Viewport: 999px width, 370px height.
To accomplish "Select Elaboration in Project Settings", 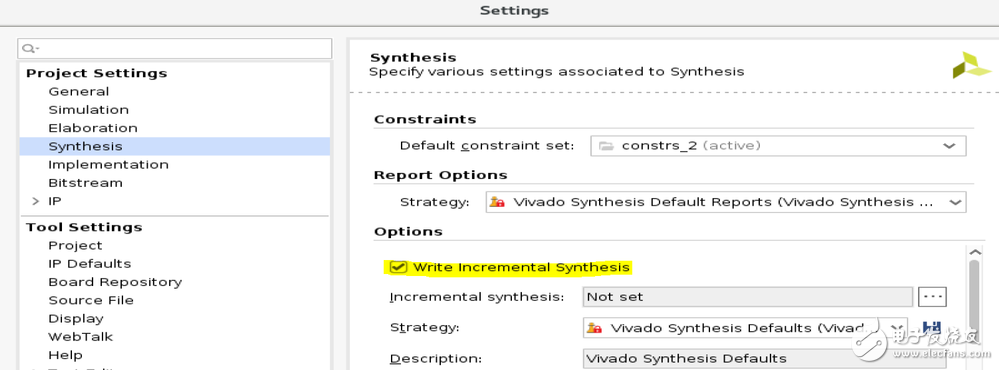I will pos(93,128).
